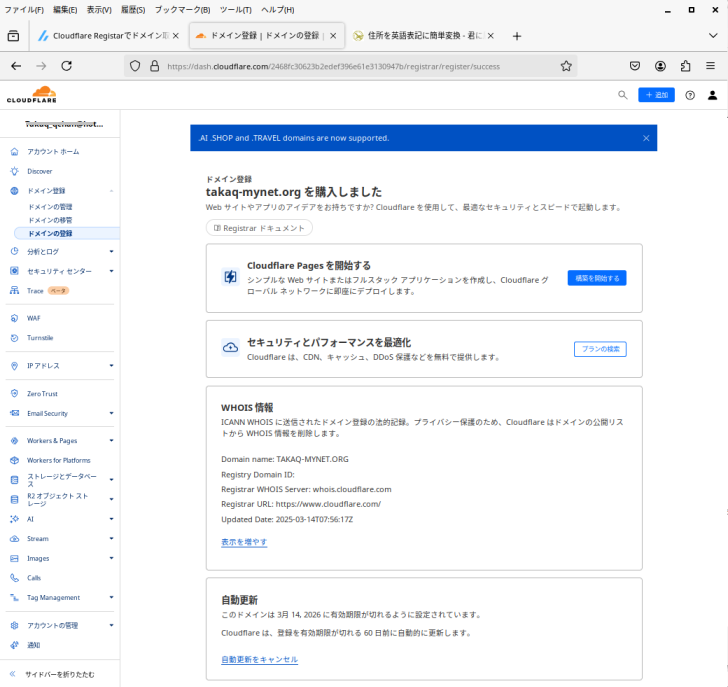The height and width of the screenshot is (687, 728).
Task: Click the 分析とログ clock icon
Action: tap(14, 251)
